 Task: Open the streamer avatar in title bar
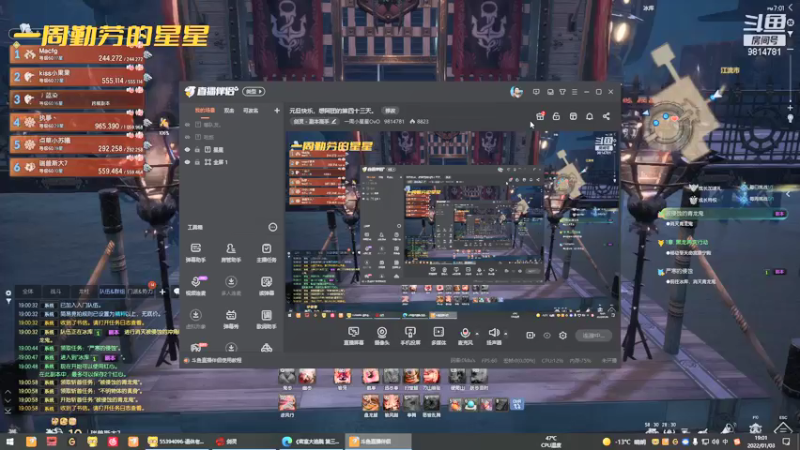[x=516, y=92]
